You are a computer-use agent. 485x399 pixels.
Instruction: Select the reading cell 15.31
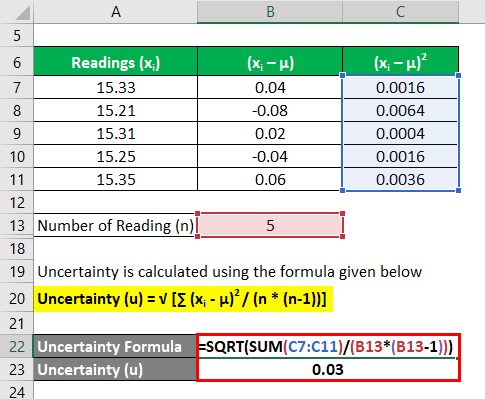click(116, 133)
